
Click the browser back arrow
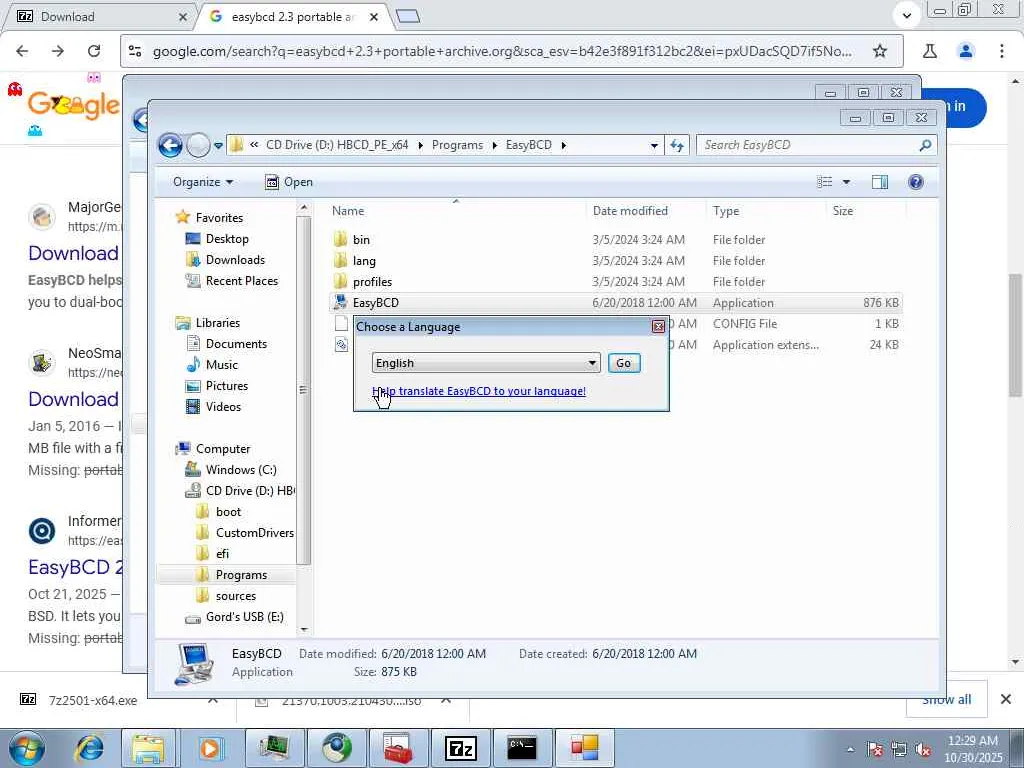pyautogui.click(x=22, y=51)
